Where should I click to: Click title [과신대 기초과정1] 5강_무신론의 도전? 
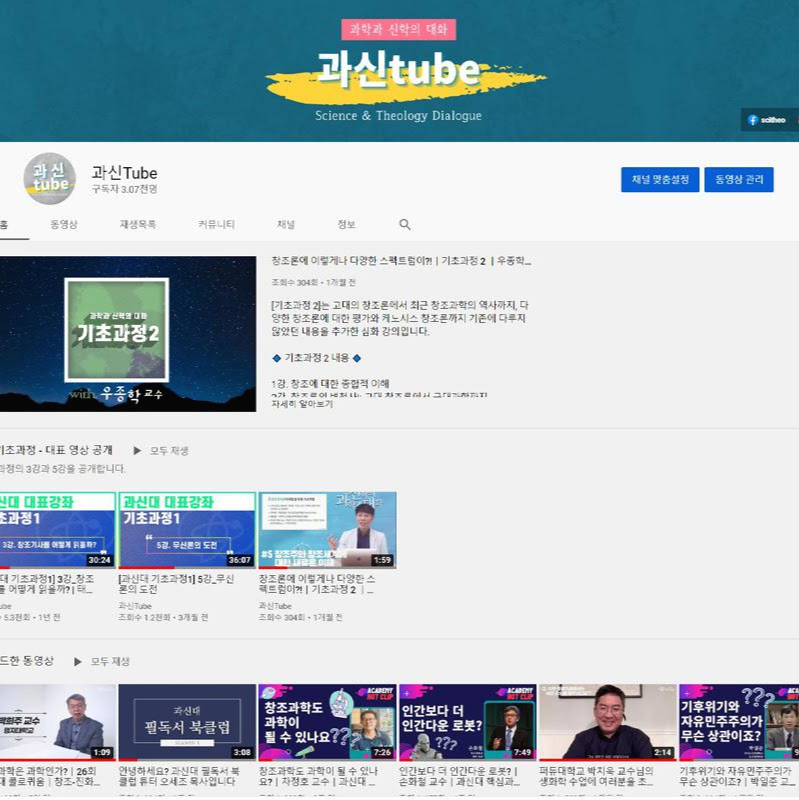coord(177,584)
